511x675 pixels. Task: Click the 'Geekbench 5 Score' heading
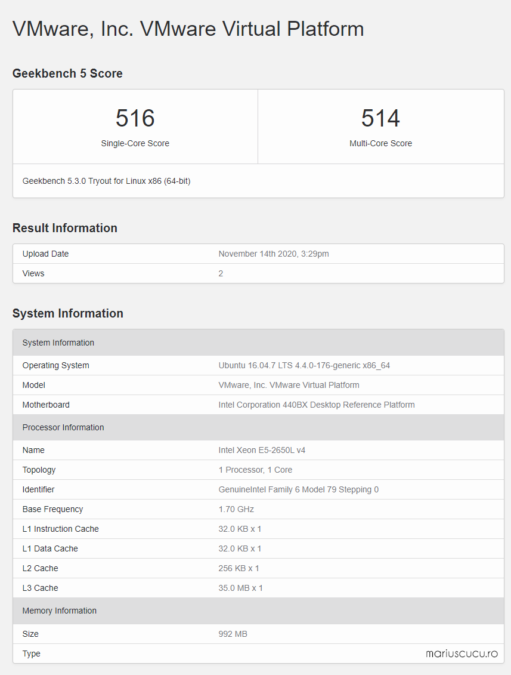pos(67,74)
